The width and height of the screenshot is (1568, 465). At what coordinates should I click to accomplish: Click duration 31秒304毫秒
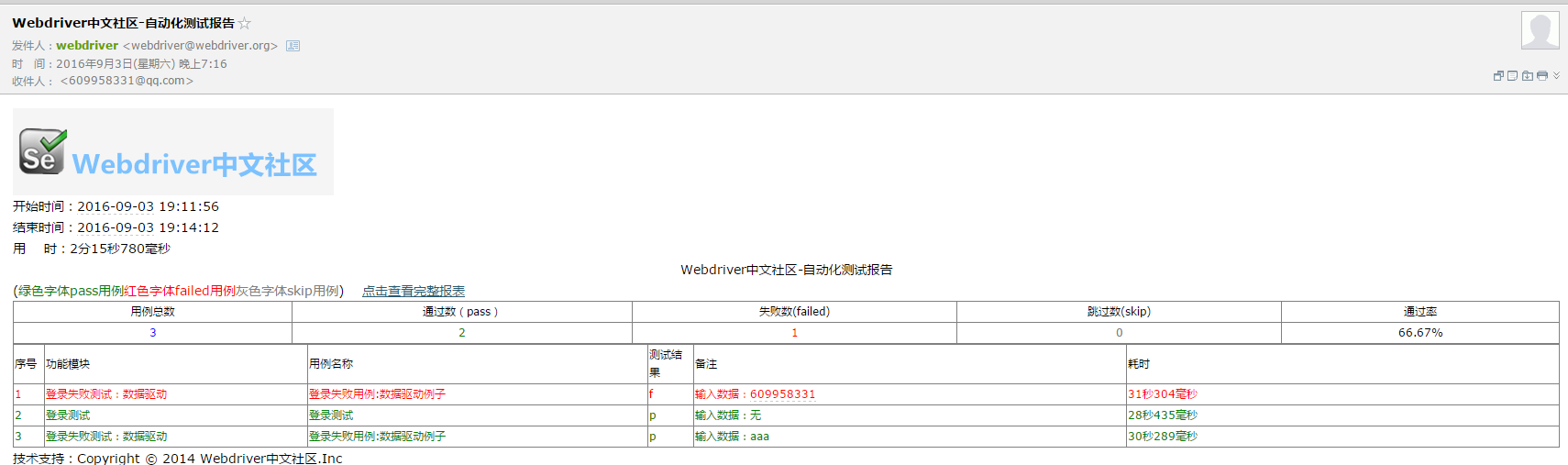click(1163, 394)
